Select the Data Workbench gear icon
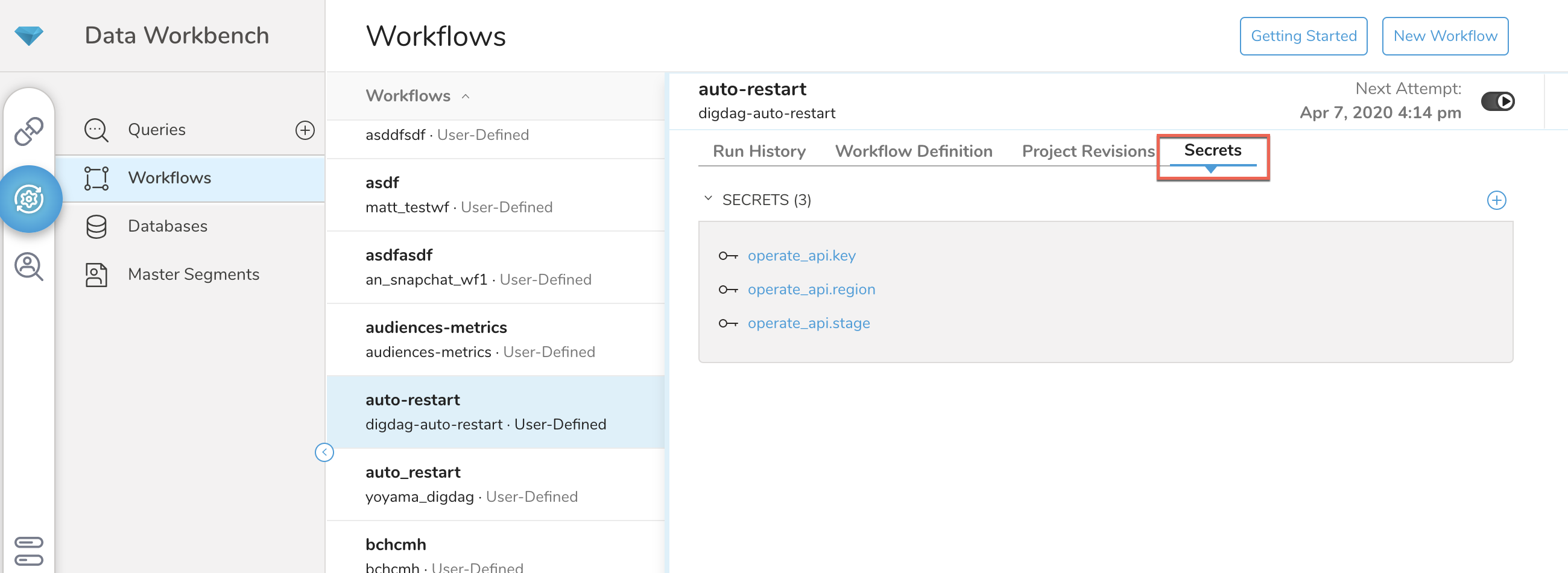Screen dimensions: 1568x573 29,199
